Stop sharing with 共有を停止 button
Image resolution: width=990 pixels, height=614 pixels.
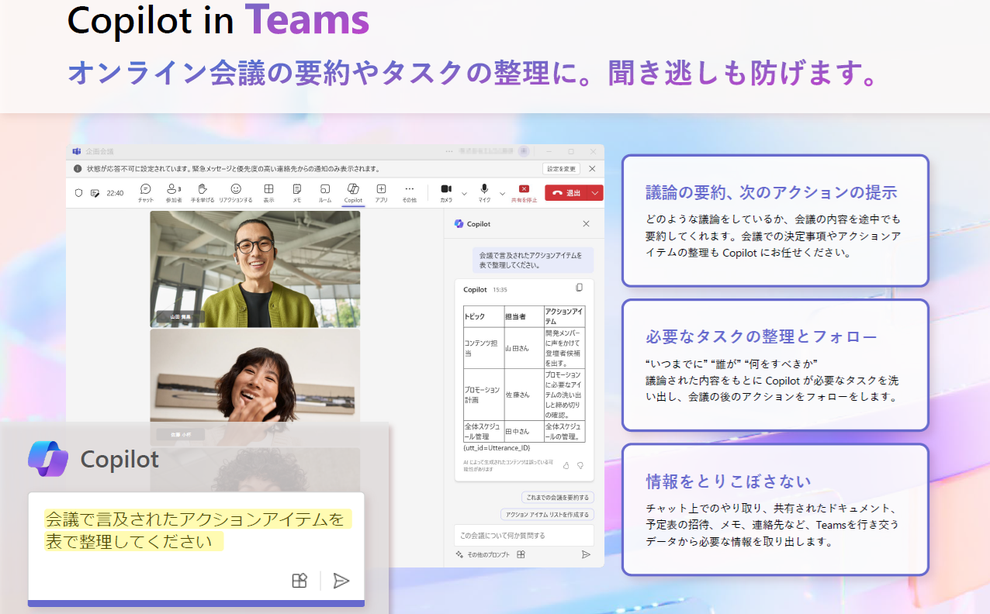coord(524,192)
